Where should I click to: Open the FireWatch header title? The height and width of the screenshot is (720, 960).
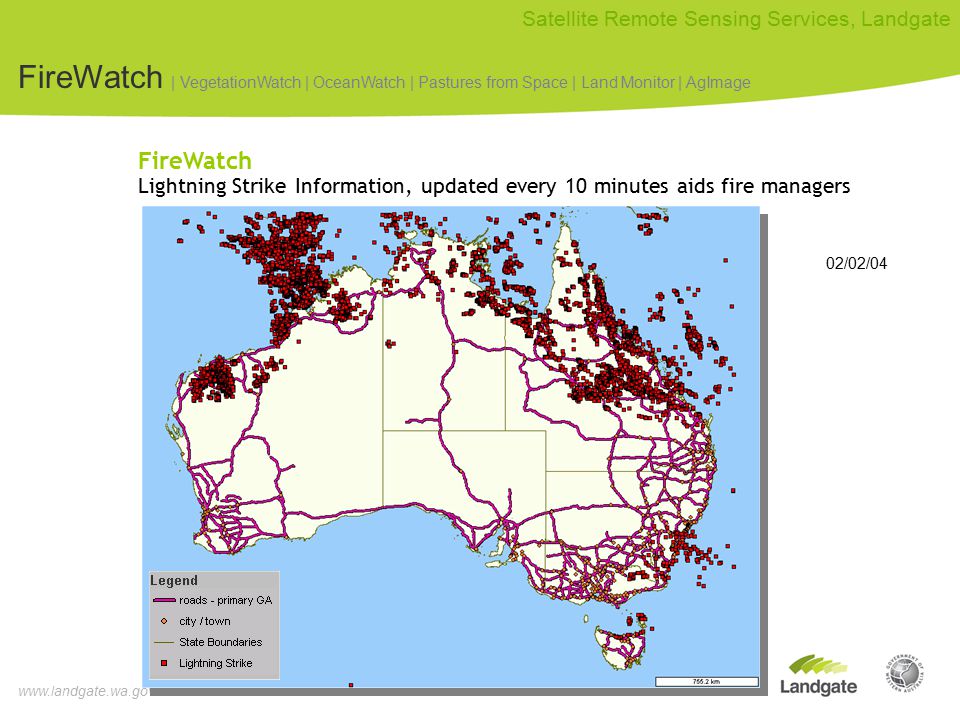90,77
